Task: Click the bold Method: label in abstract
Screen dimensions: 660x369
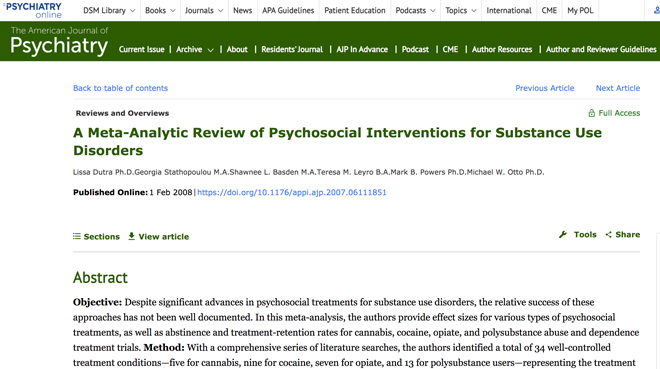Action: coord(164,348)
